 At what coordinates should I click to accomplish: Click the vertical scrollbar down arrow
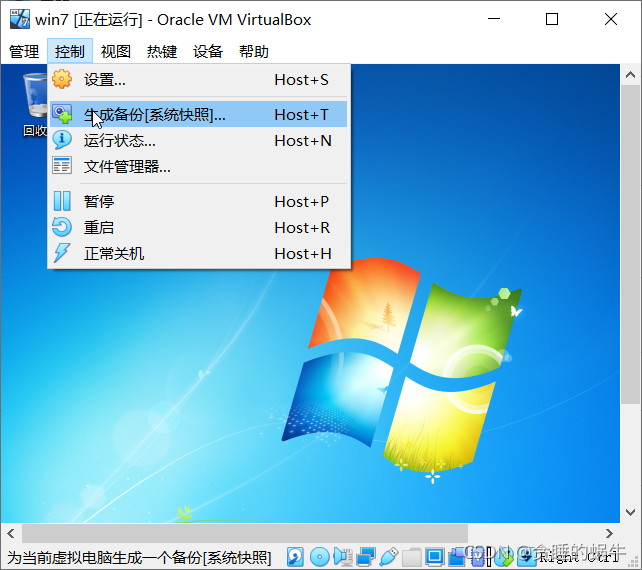click(631, 512)
